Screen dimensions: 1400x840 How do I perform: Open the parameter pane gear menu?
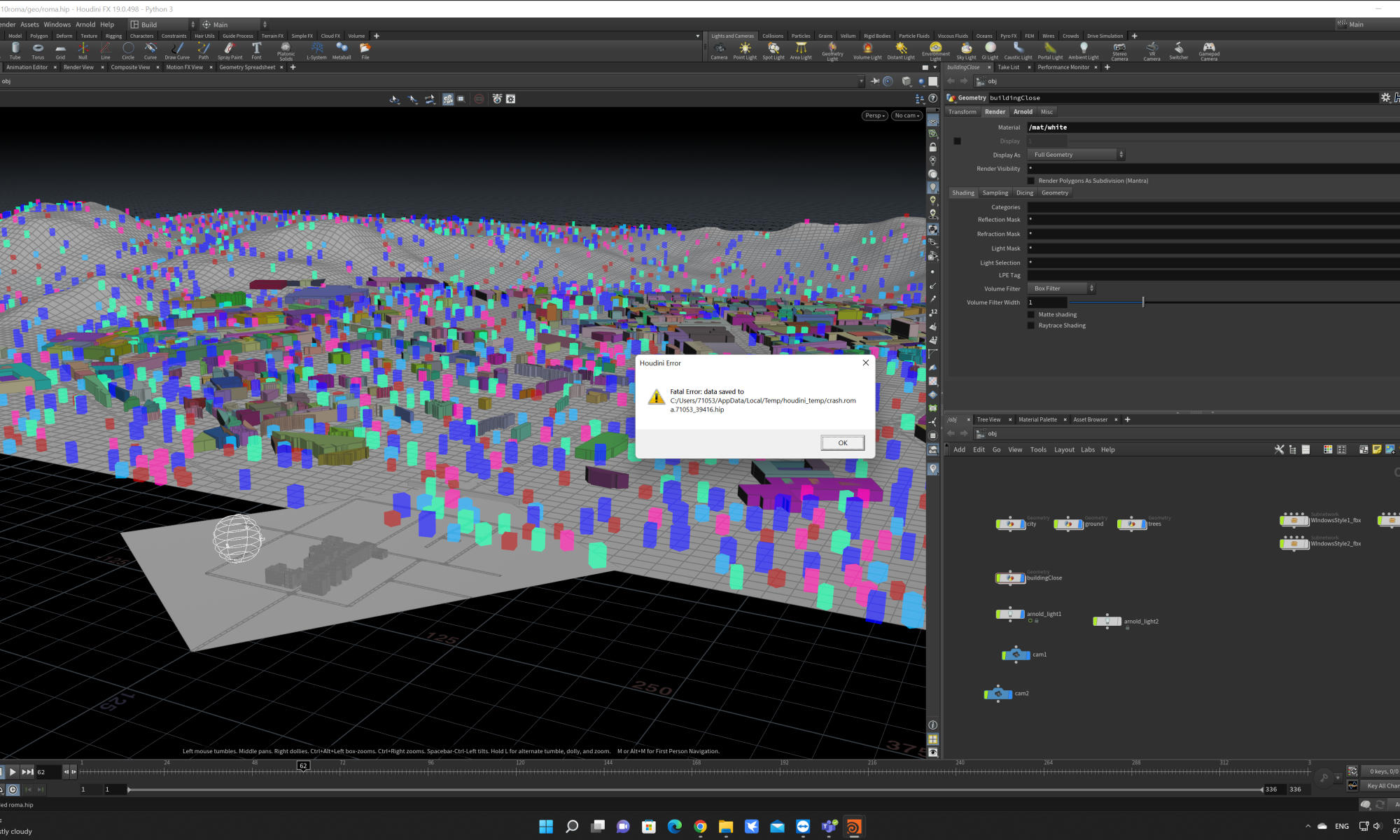click(1385, 98)
